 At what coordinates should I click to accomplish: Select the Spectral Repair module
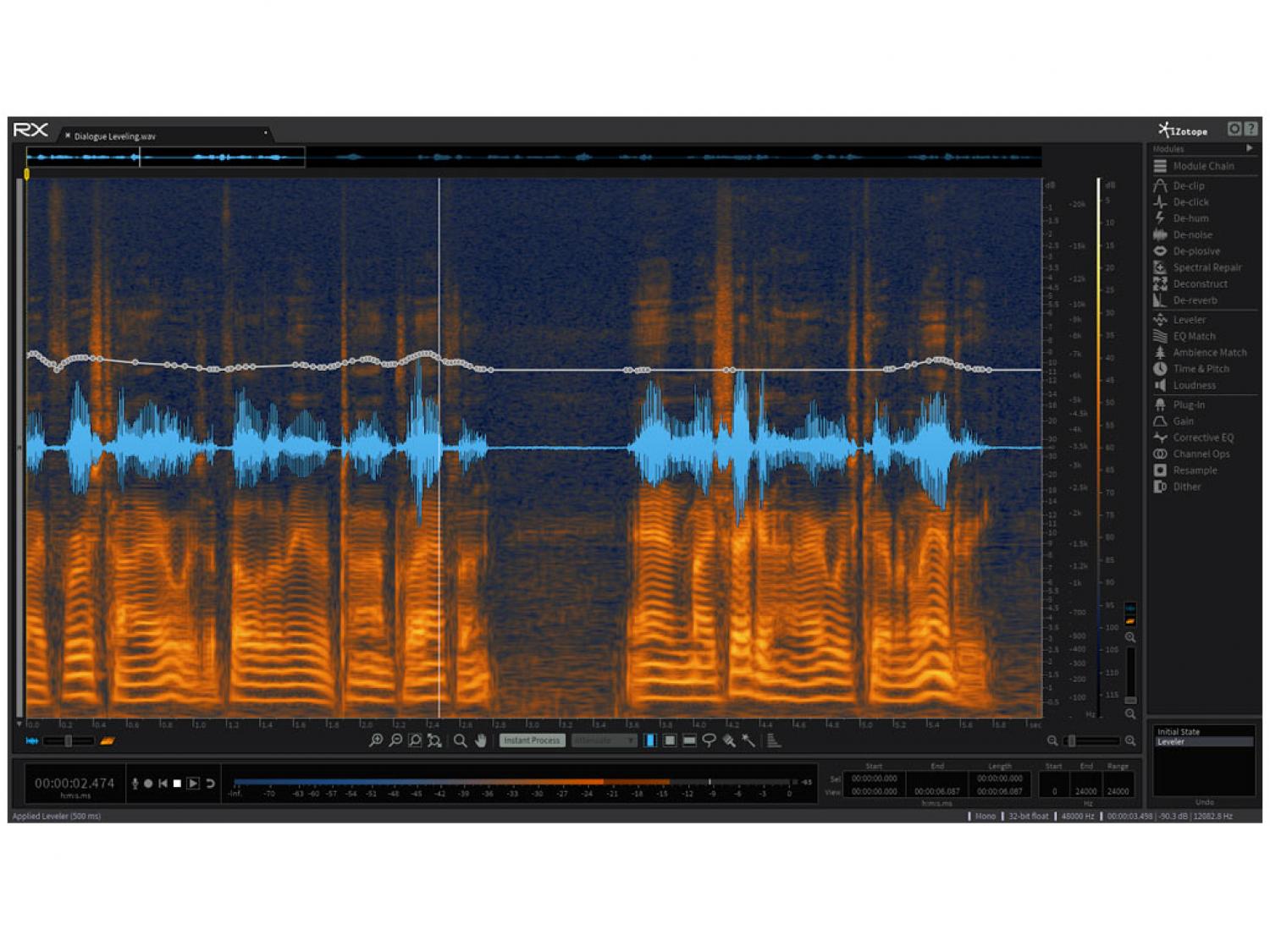(x=1206, y=267)
